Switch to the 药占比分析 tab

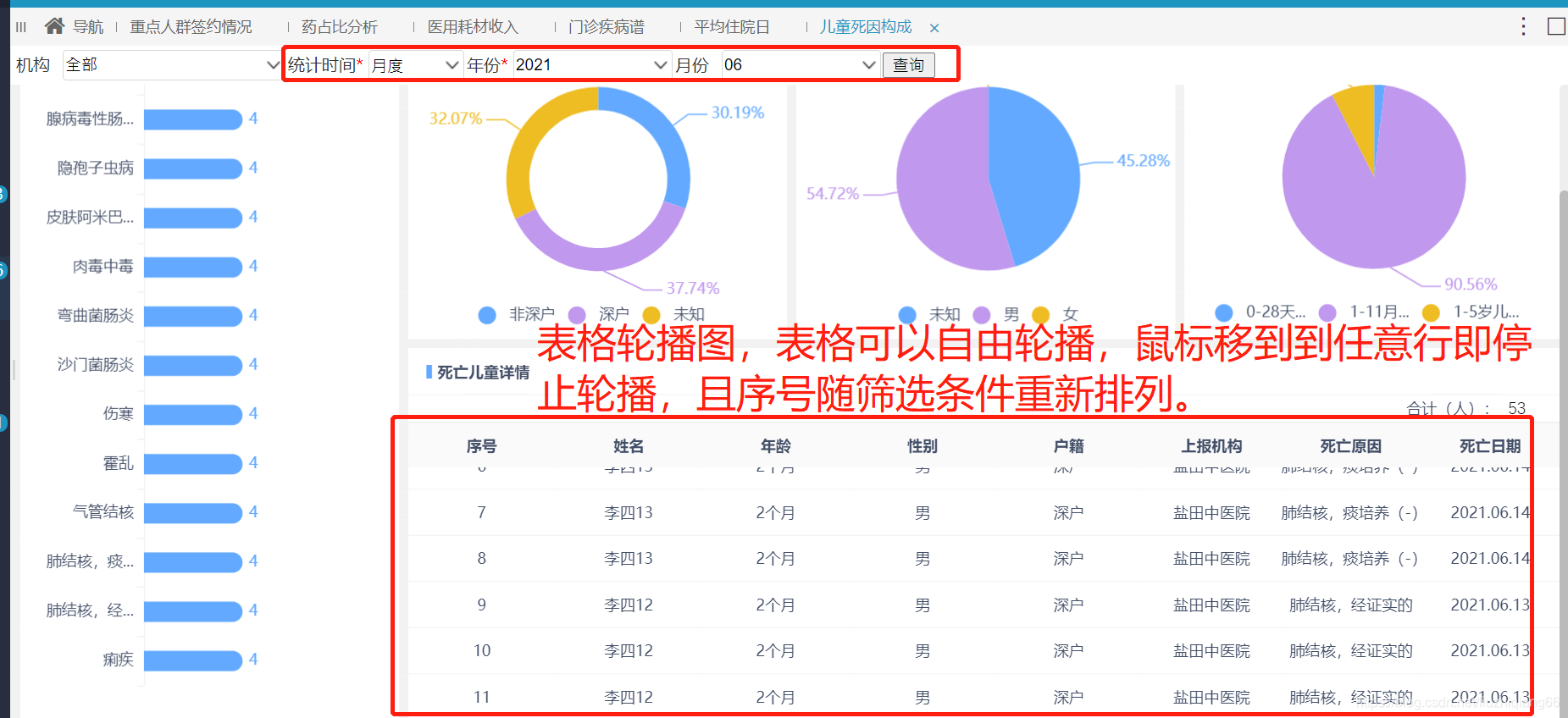[340, 27]
